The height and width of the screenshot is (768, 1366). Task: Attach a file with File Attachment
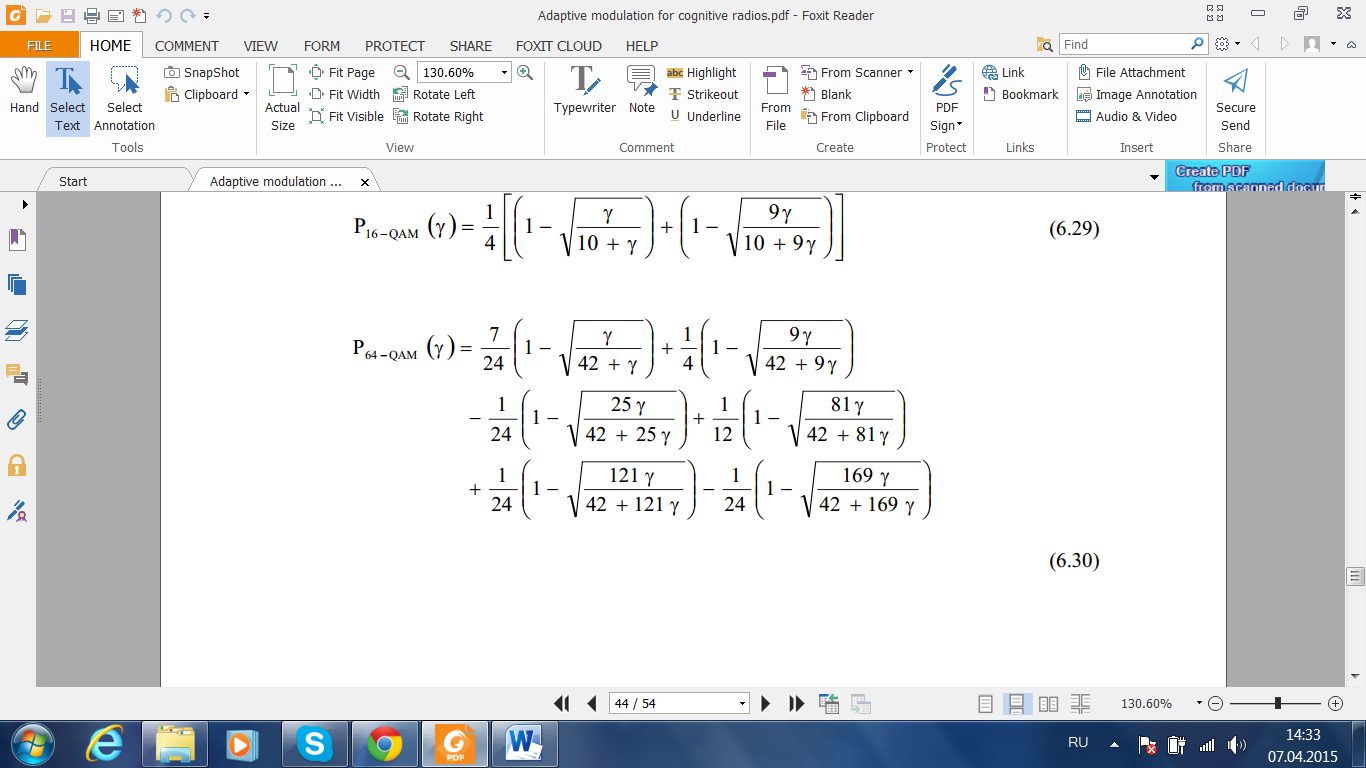click(1131, 73)
